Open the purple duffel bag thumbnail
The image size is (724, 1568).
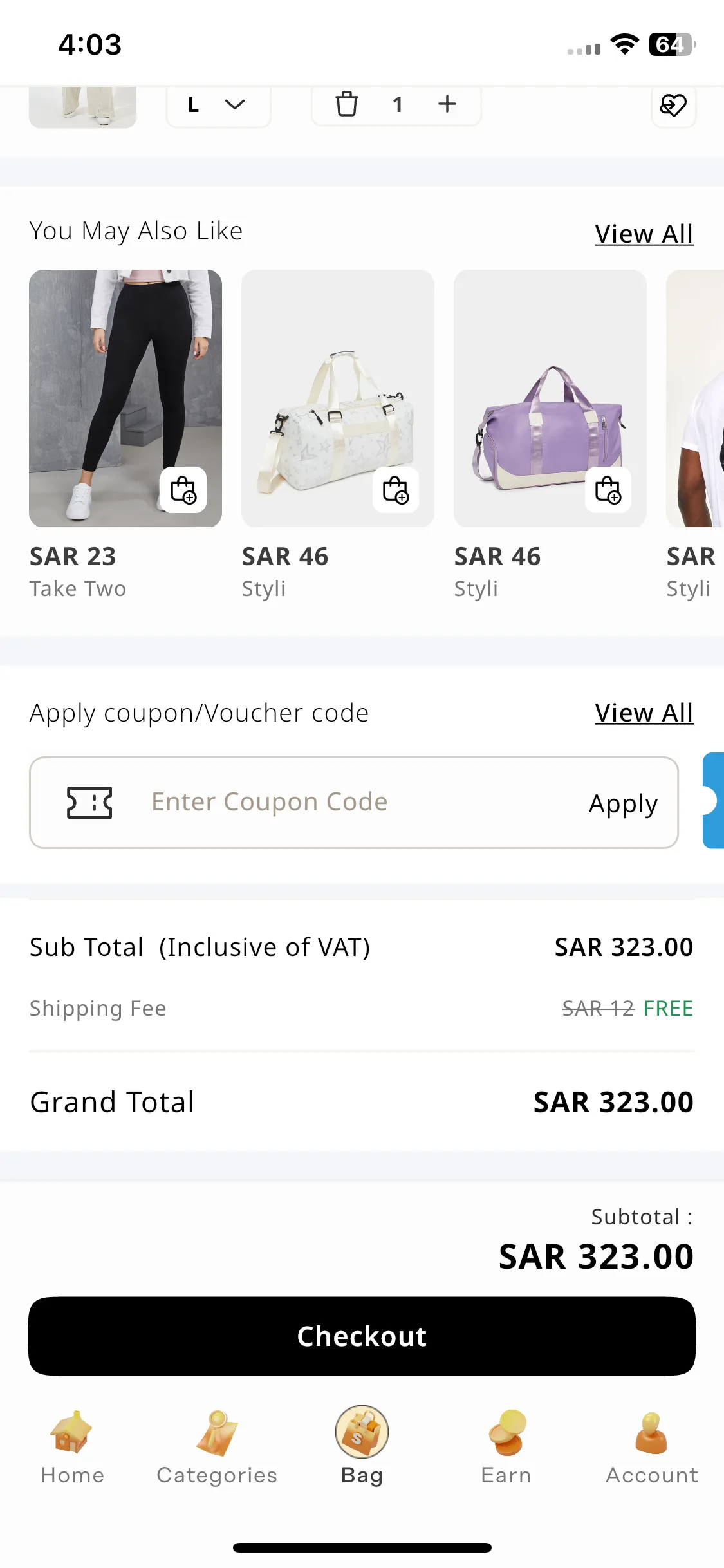click(x=550, y=398)
